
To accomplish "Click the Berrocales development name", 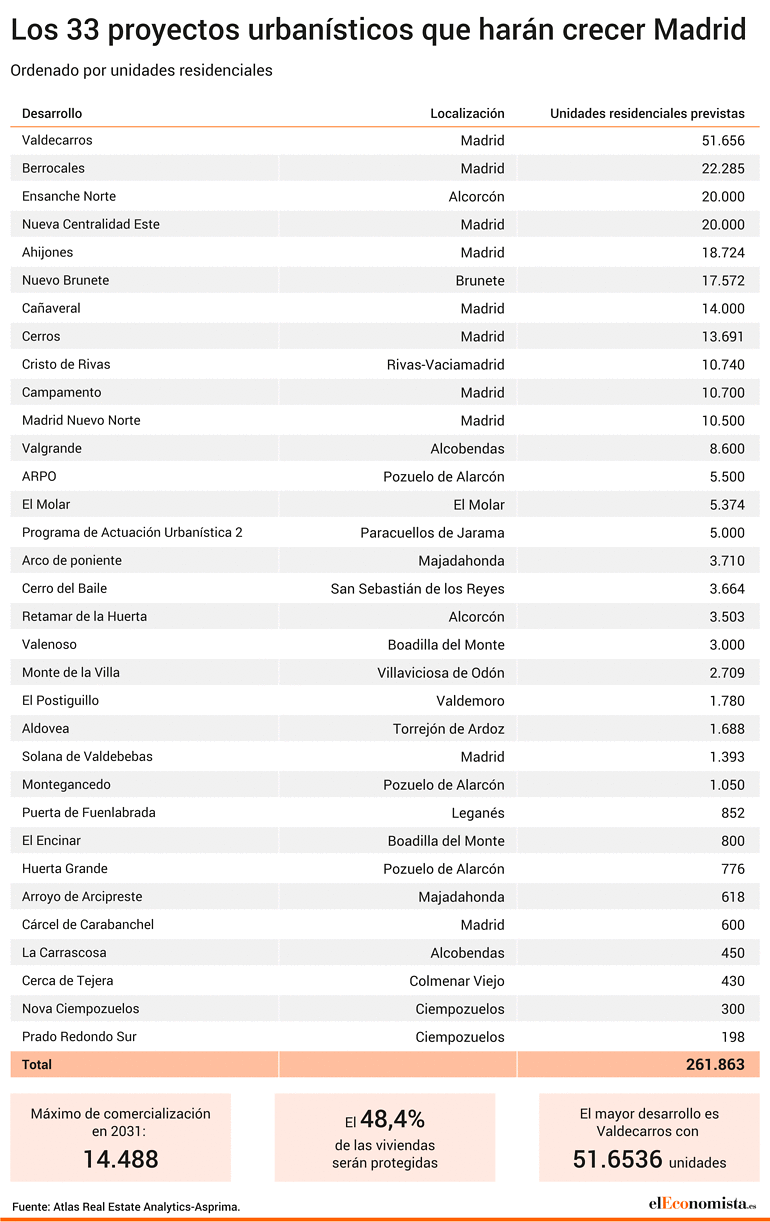I will tap(53, 168).
